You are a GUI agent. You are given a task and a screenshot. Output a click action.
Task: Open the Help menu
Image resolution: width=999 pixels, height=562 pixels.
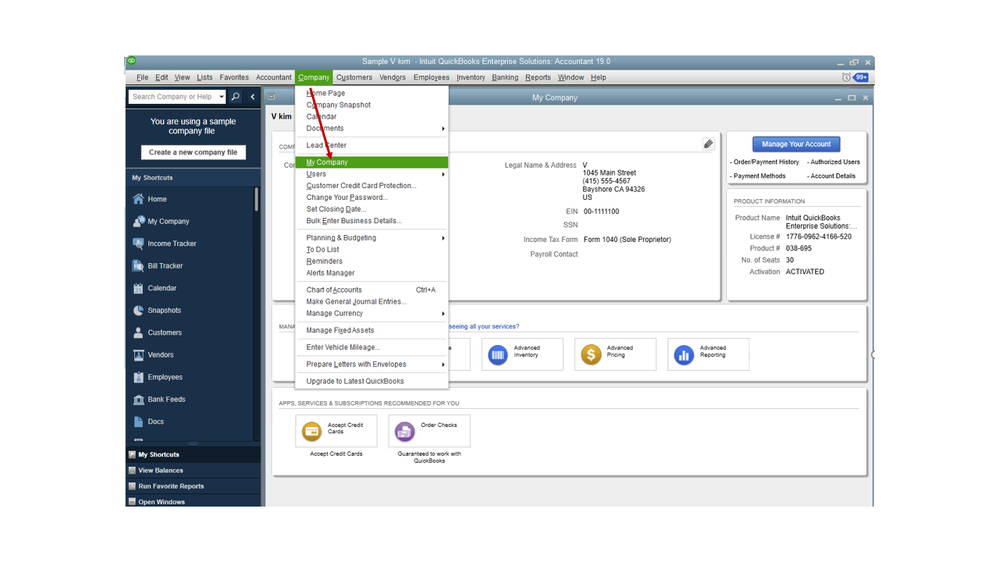pos(598,77)
